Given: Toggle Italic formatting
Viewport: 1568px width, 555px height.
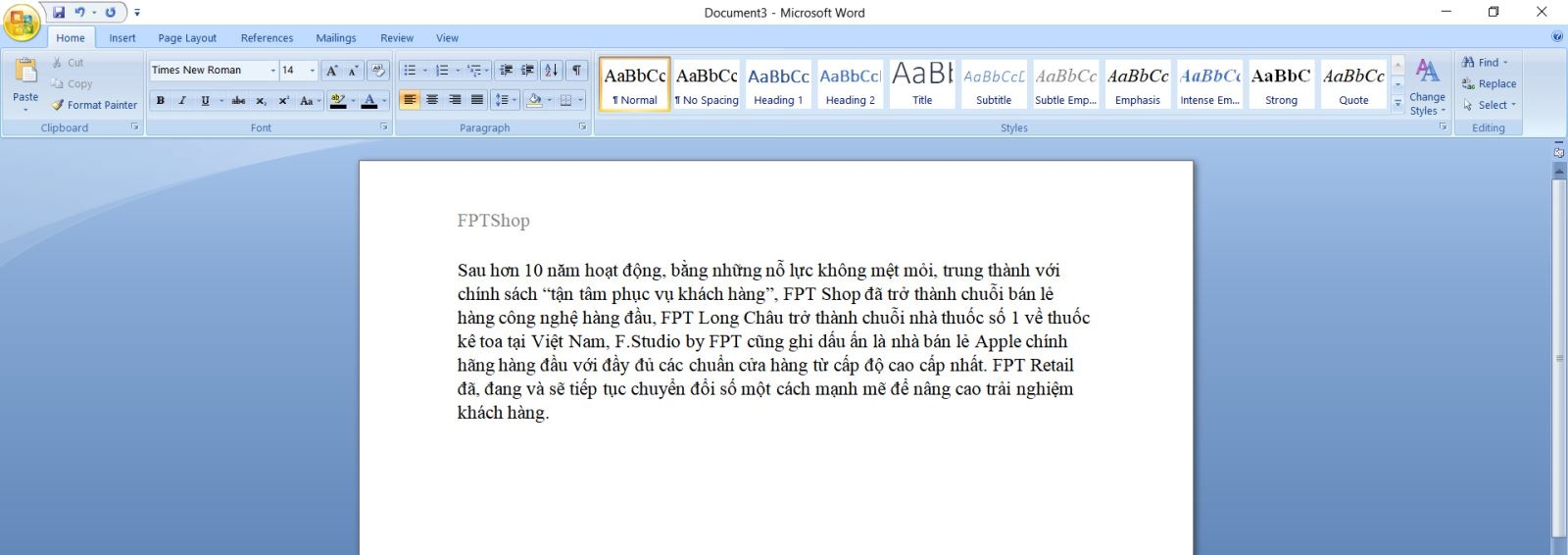Looking at the screenshot, I should pyautogui.click(x=182, y=100).
